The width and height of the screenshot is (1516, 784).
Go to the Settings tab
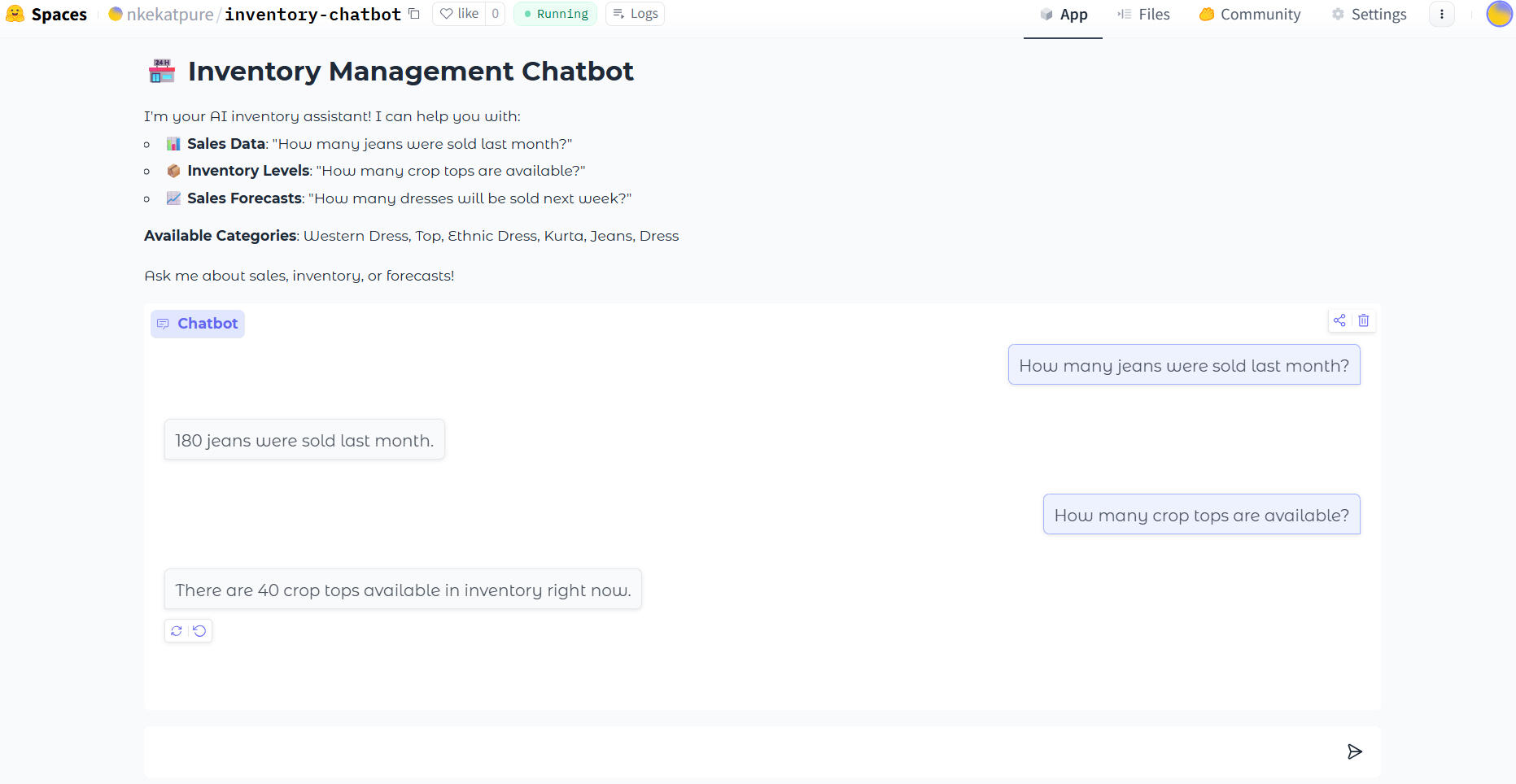(1369, 14)
